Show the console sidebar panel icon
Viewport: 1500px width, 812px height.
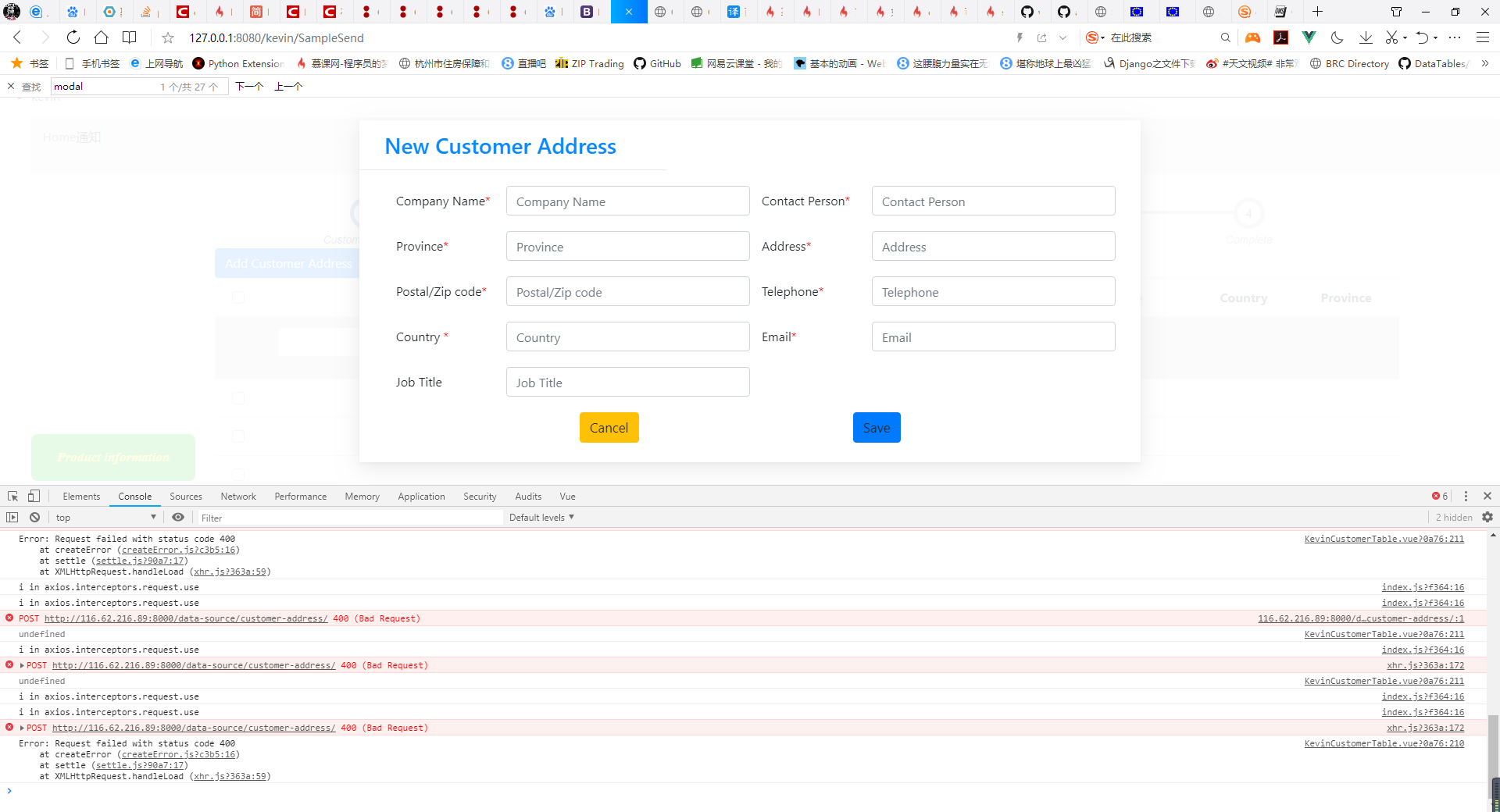[x=12, y=517]
